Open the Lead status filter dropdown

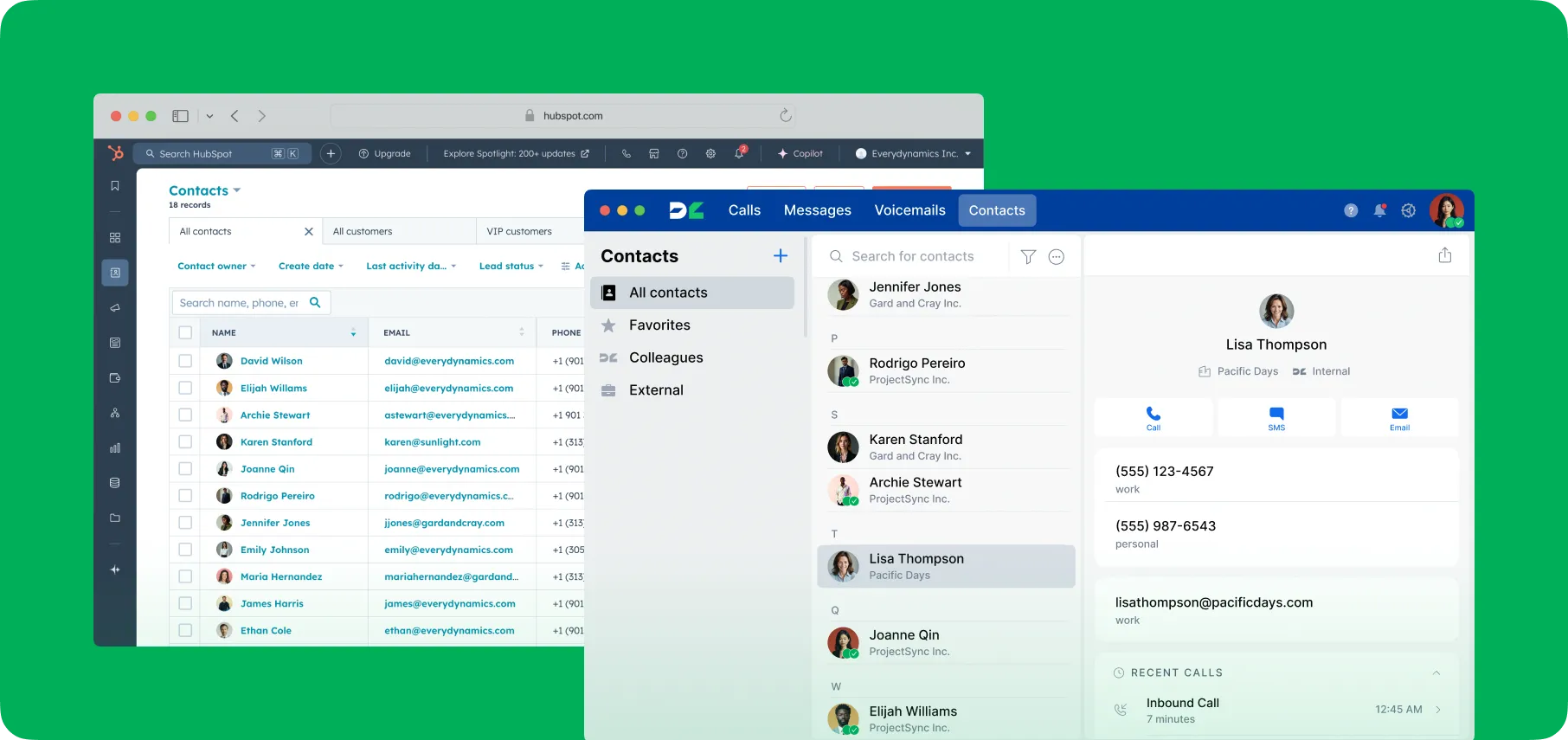[511, 267]
